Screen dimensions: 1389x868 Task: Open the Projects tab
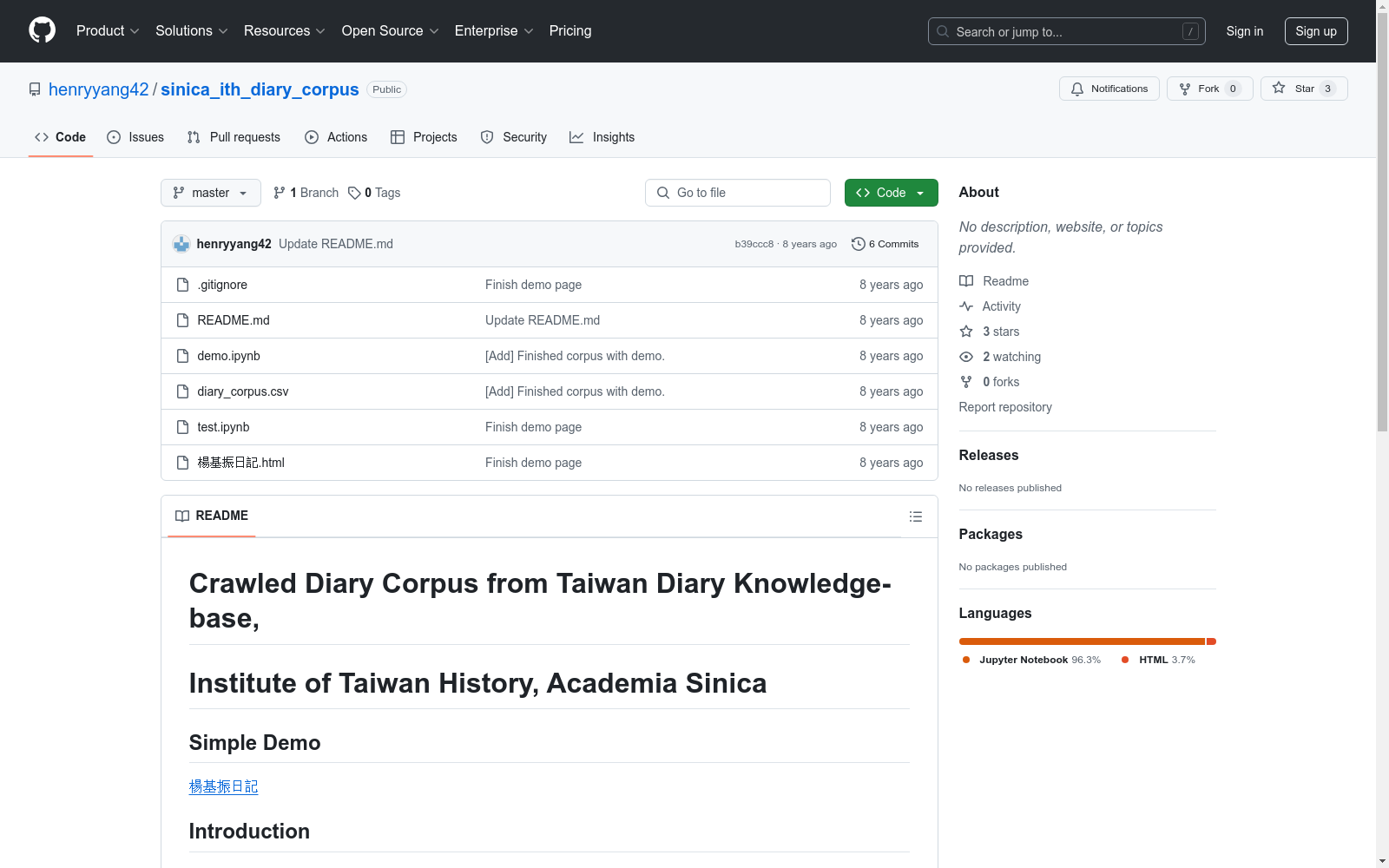click(424, 137)
